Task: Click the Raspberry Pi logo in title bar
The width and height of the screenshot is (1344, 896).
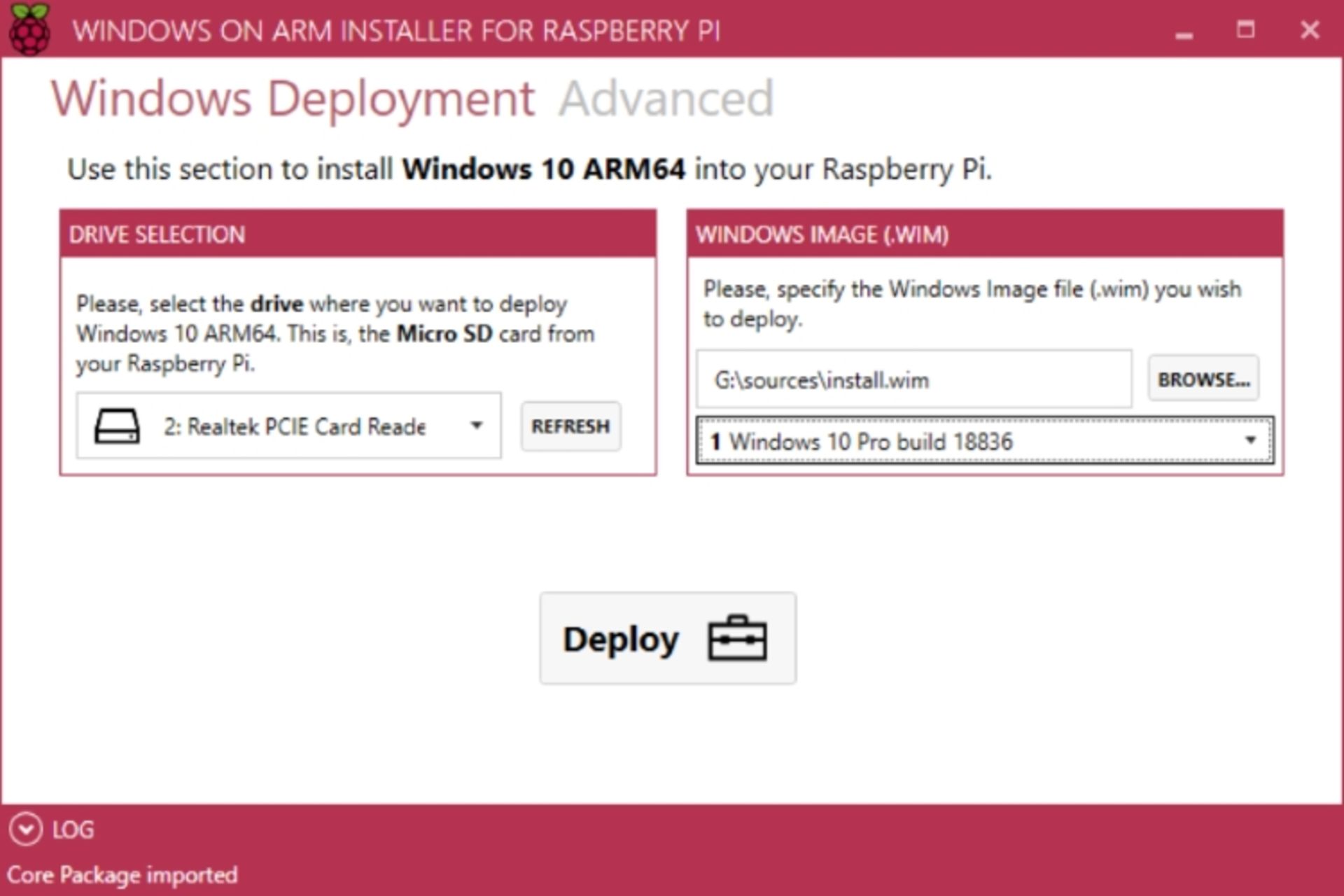Action: (29, 29)
